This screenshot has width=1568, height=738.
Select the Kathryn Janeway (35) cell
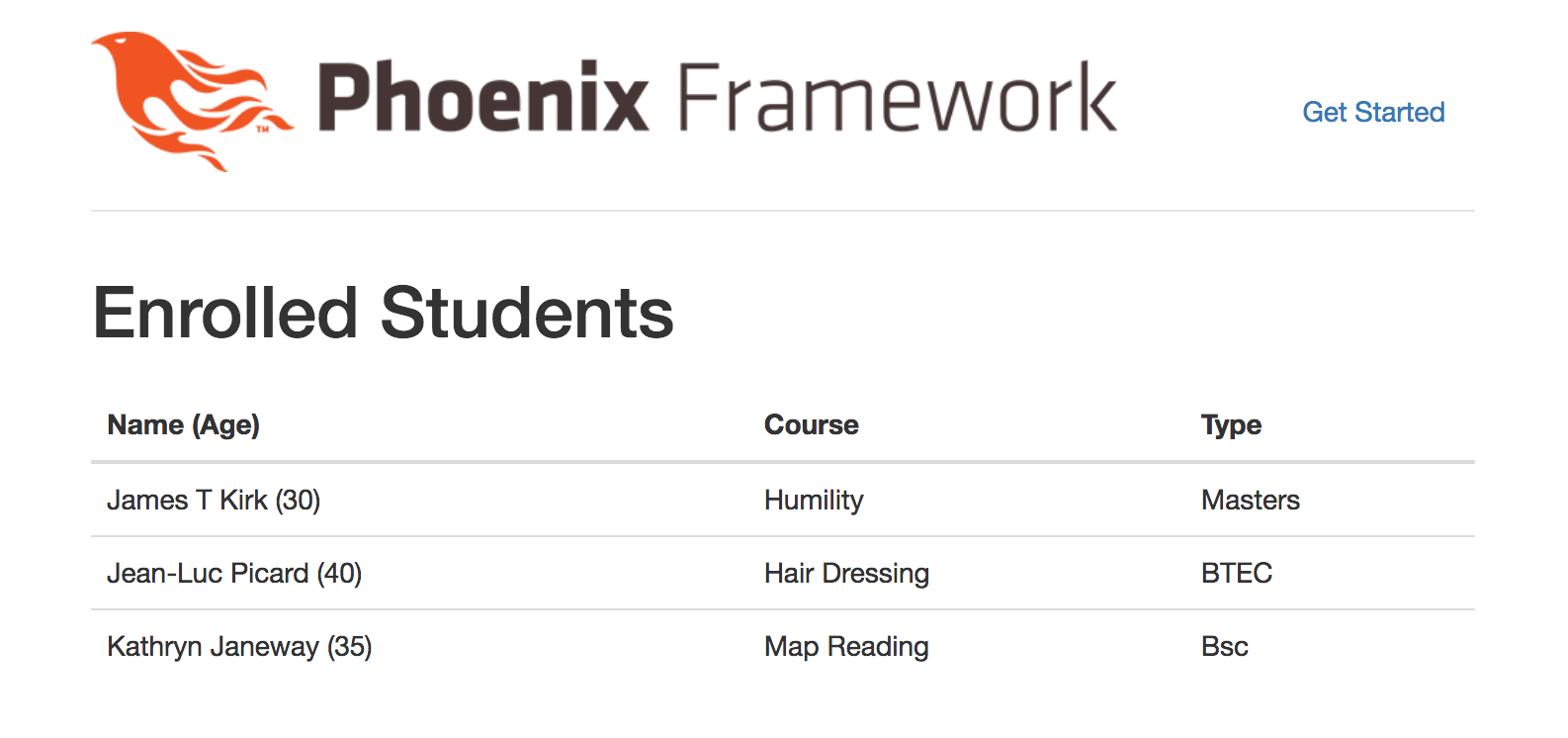[x=239, y=646]
